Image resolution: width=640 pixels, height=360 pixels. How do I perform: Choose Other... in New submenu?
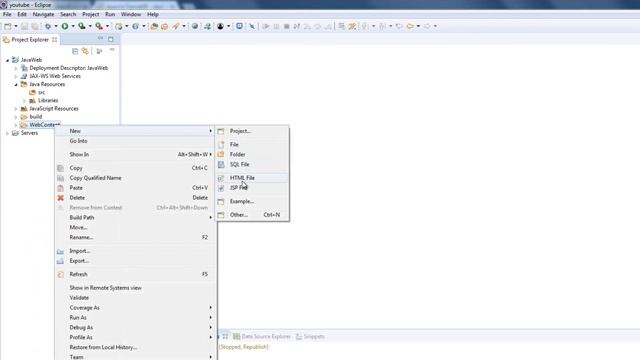click(x=252, y=215)
